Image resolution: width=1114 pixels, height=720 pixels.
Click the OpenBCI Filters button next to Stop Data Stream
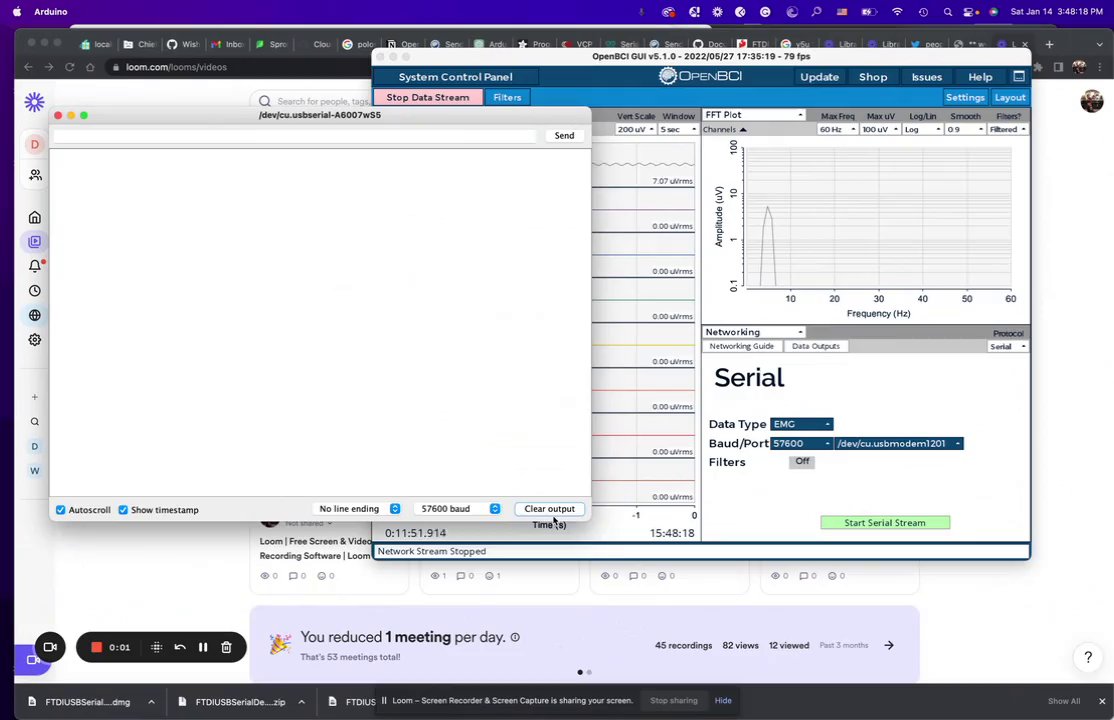coord(507,97)
